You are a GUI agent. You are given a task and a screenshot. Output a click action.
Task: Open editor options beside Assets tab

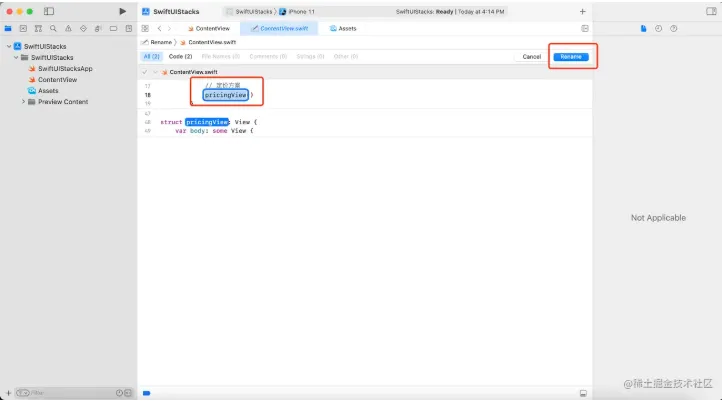coord(585,29)
